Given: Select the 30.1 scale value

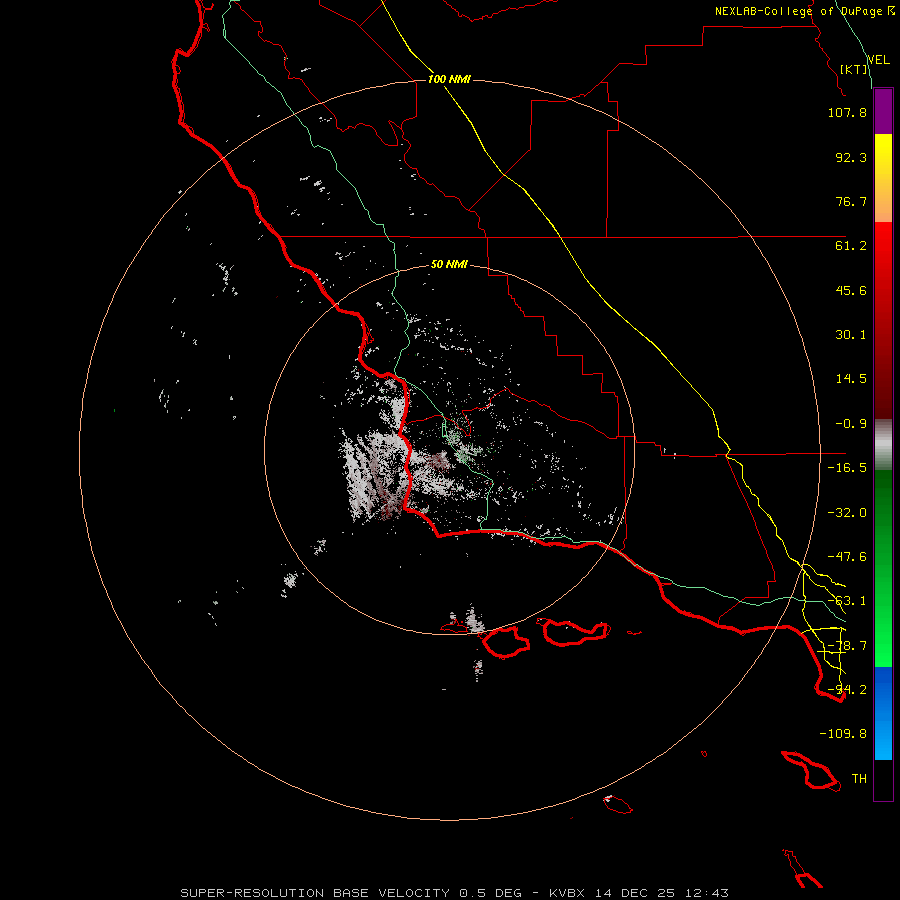Looking at the screenshot, I should click(851, 335).
